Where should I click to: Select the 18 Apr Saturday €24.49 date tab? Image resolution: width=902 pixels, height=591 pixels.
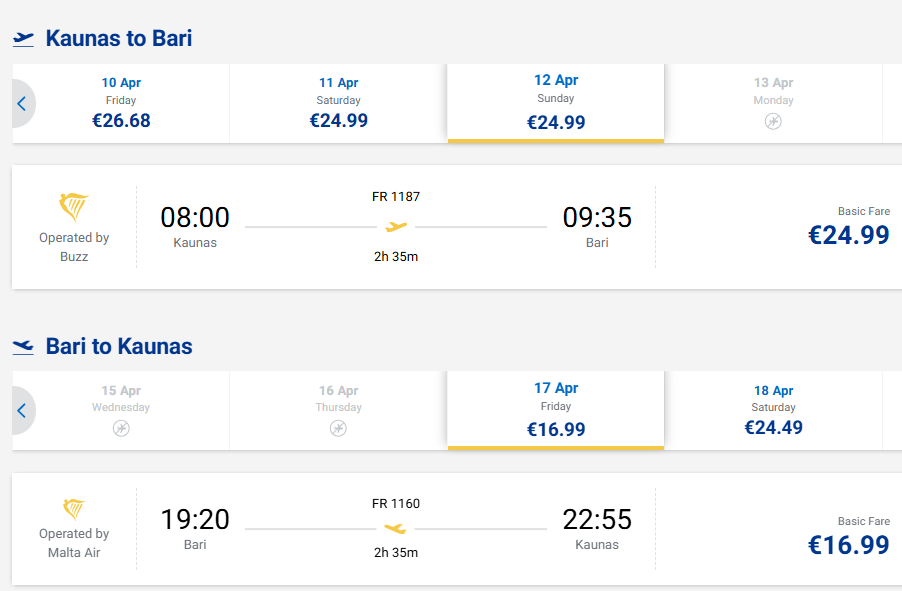pyautogui.click(x=773, y=410)
